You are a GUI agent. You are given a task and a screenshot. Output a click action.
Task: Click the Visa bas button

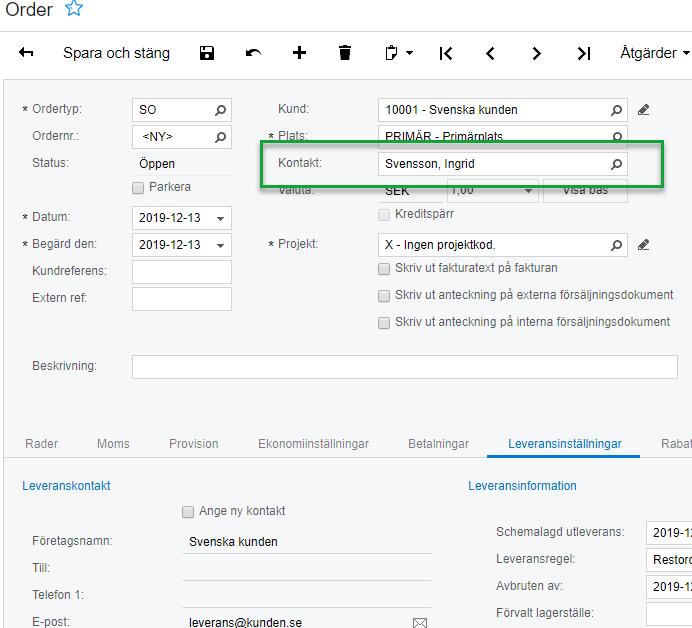click(585, 191)
